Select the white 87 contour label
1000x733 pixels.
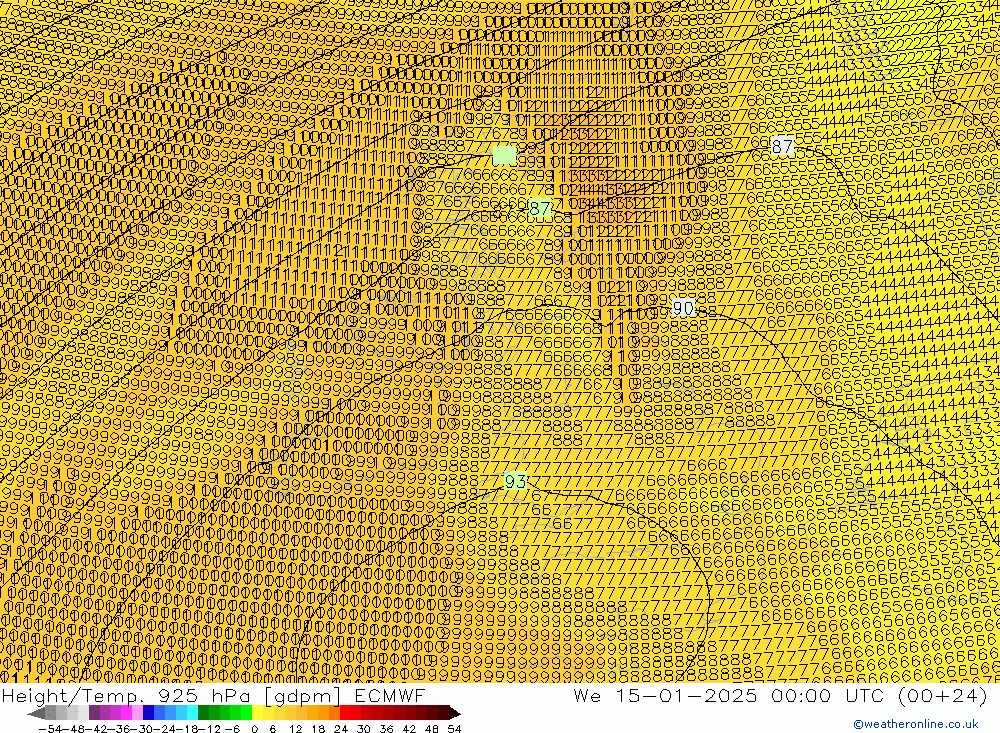[x=783, y=146]
